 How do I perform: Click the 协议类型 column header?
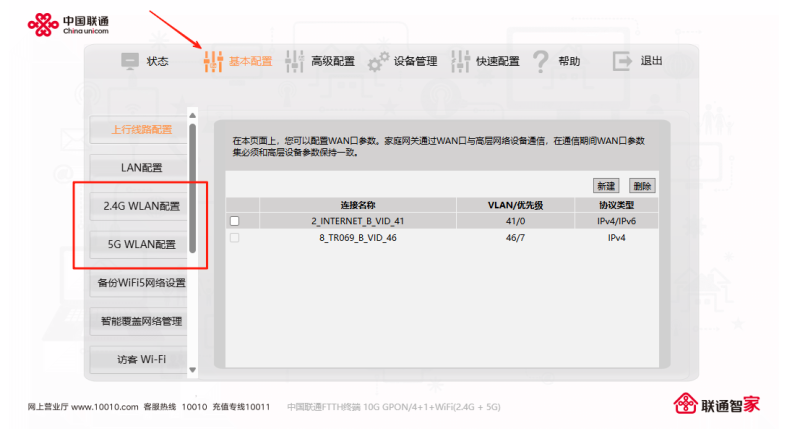coord(616,205)
